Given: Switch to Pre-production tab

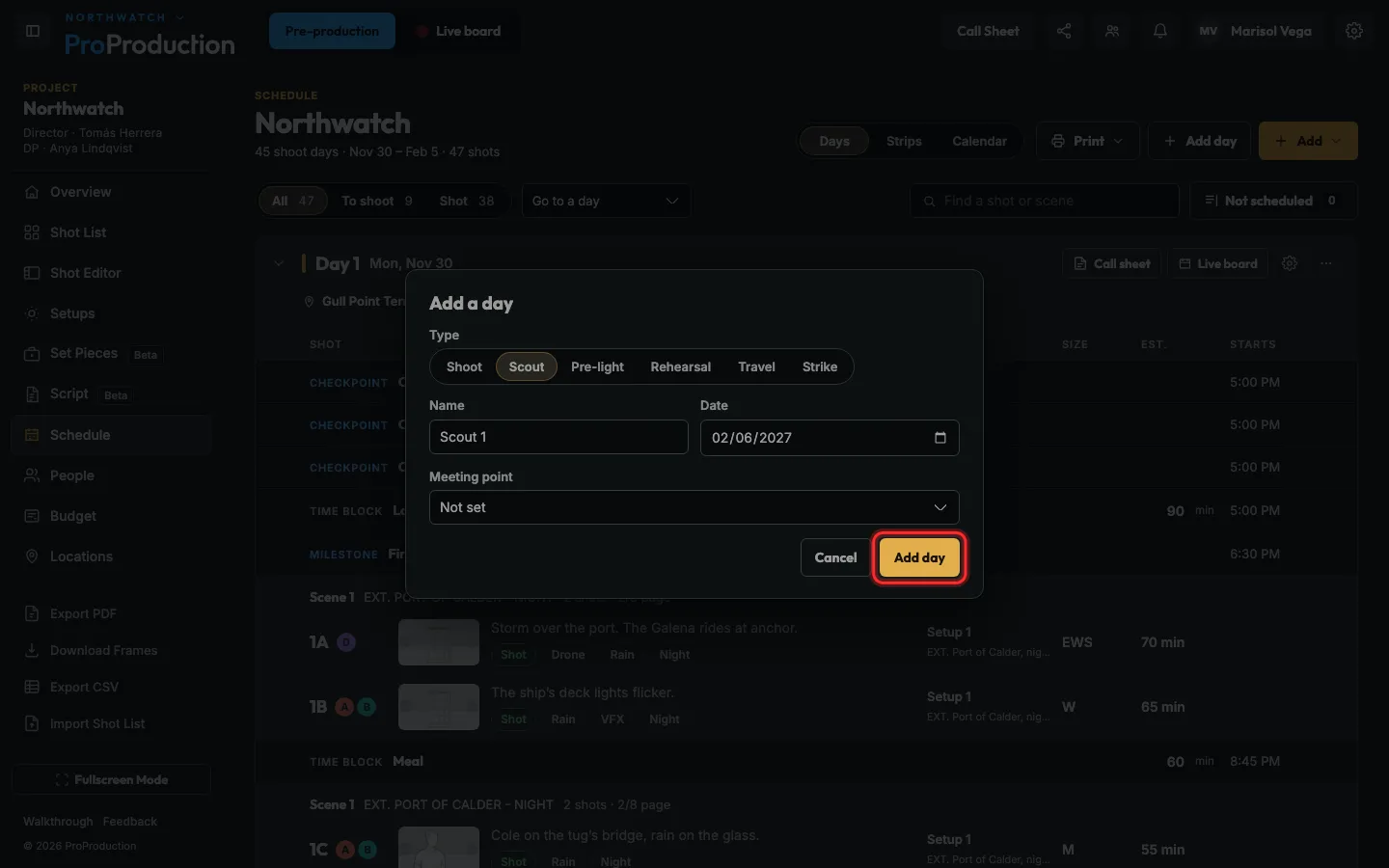Looking at the screenshot, I should click(x=332, y=31).
